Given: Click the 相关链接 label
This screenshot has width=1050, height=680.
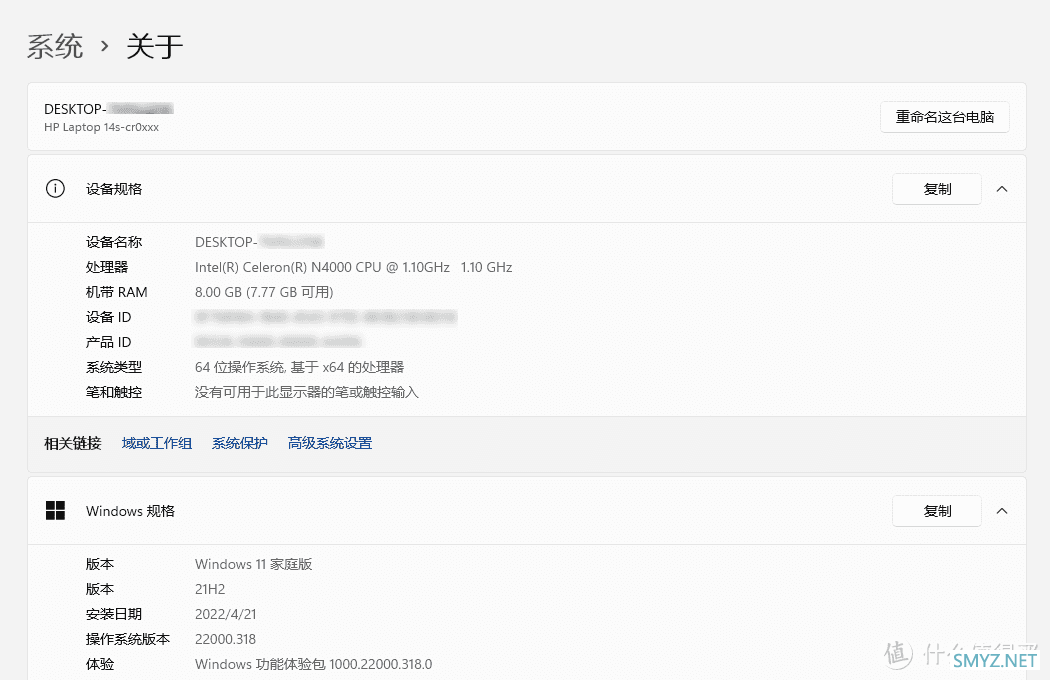Looking at the screenshot, I should [72, 444].
